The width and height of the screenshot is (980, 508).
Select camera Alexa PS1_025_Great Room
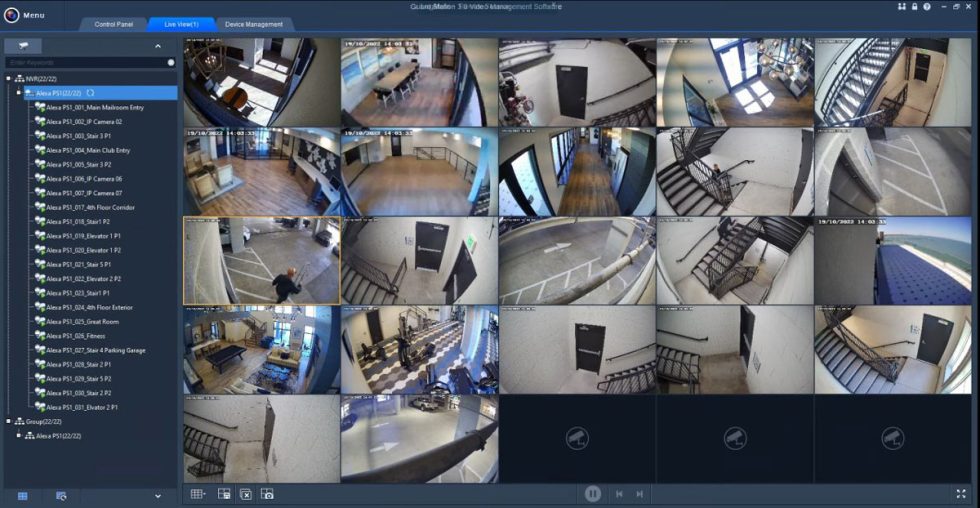(82, 322)
